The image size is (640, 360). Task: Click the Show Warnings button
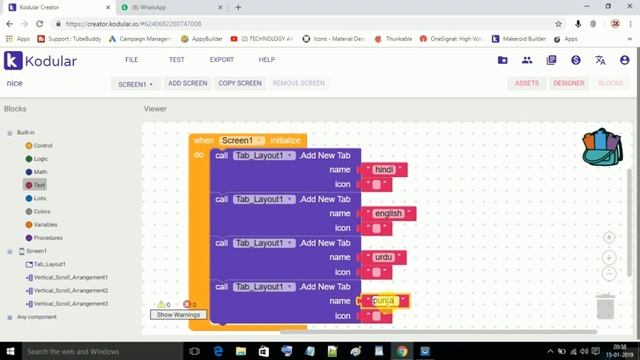tap(178, 315)
